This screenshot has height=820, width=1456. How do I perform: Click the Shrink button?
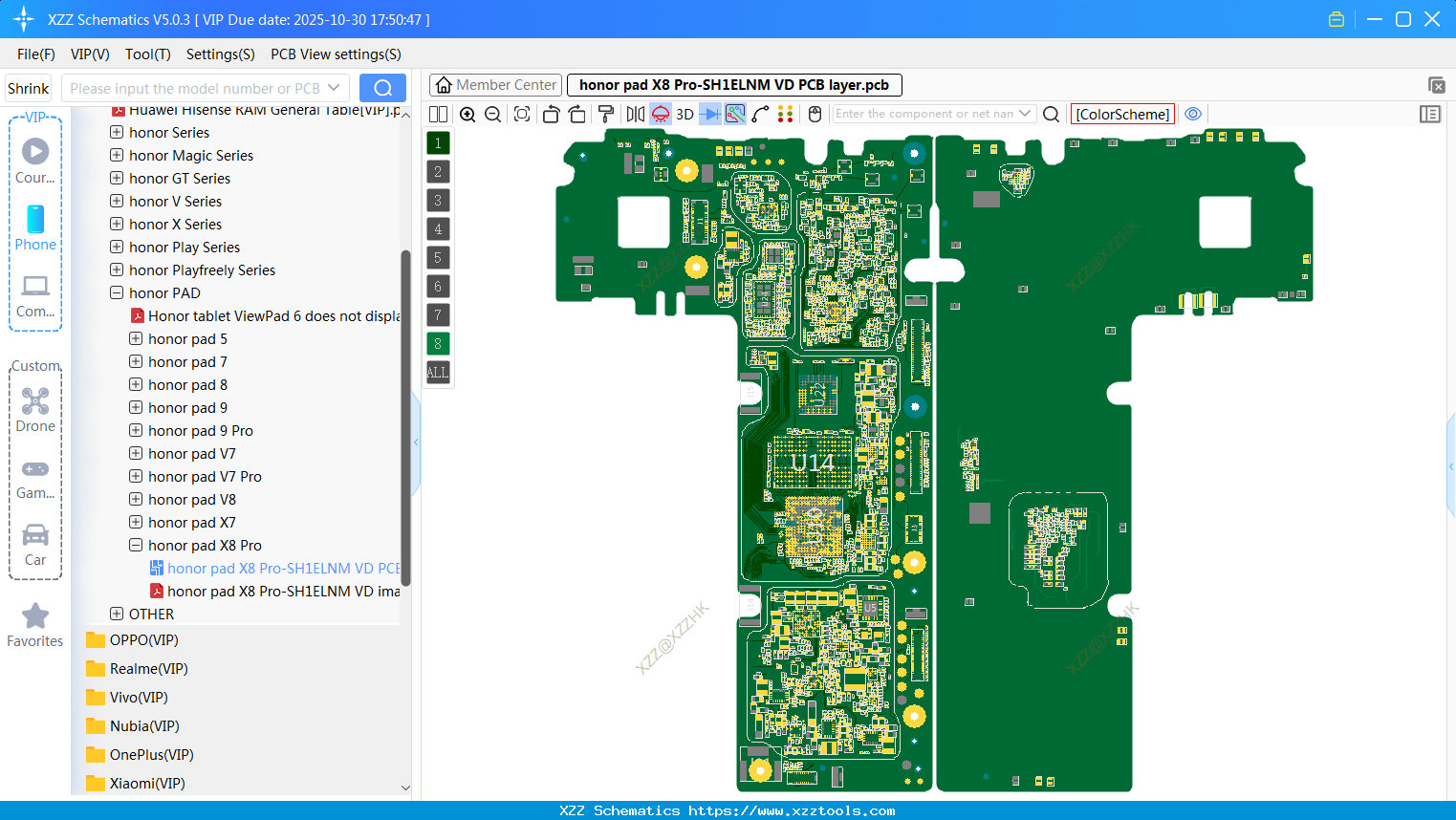coord(29,88)
